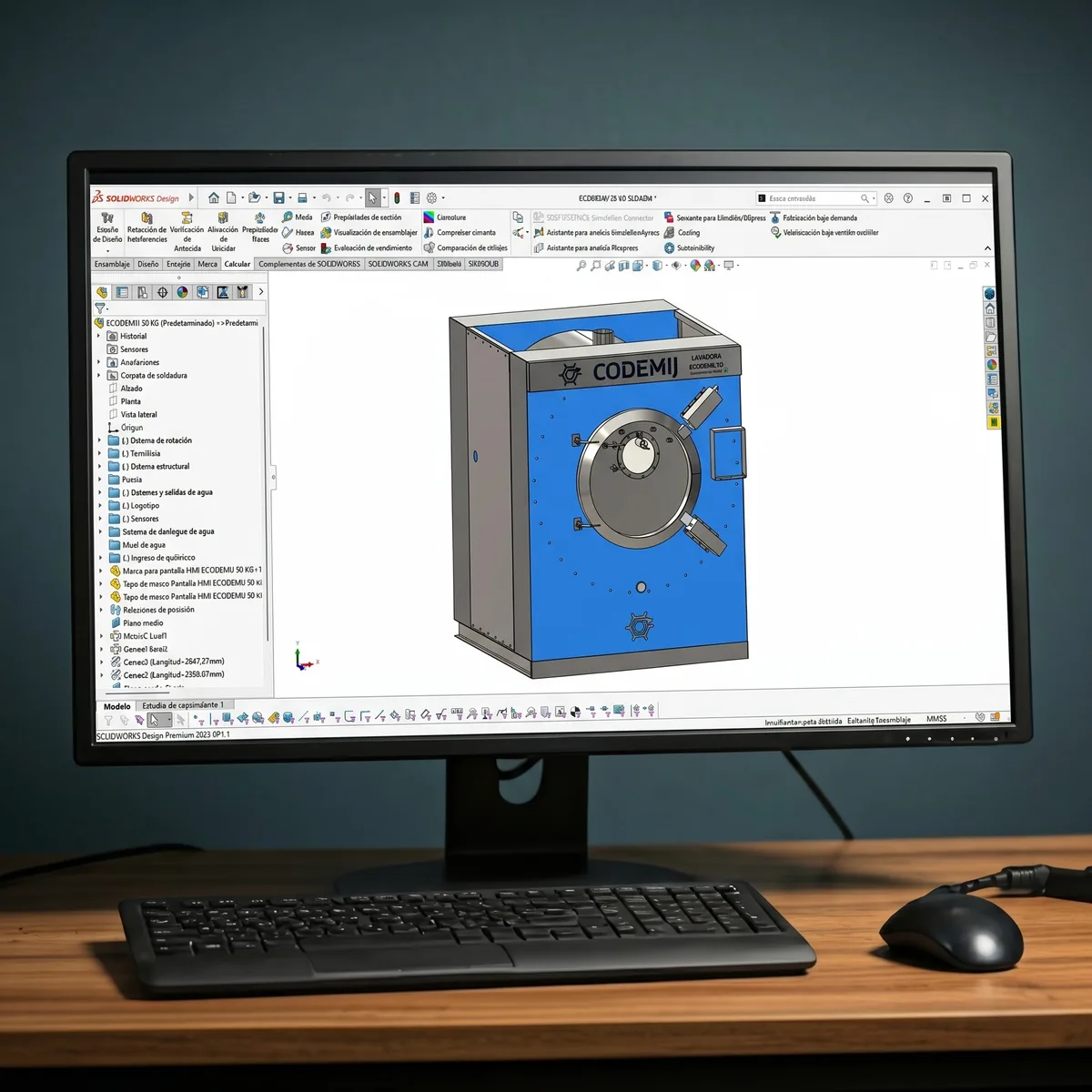Screen dimensions: 1092x1092
Task: Open a file using the folder icon
Action: (254, 197)
